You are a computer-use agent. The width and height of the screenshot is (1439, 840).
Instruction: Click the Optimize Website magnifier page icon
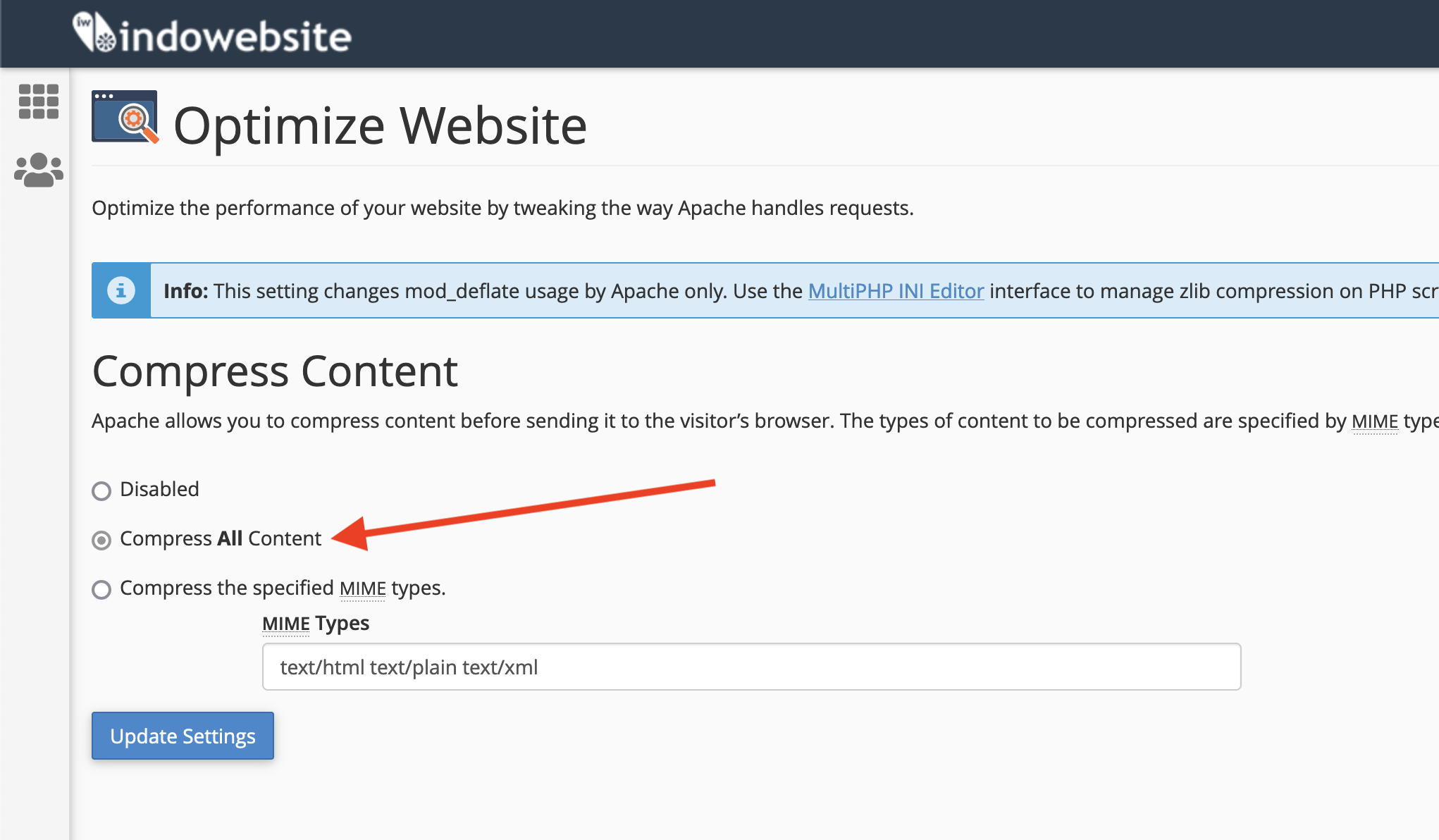click(125, 117)
